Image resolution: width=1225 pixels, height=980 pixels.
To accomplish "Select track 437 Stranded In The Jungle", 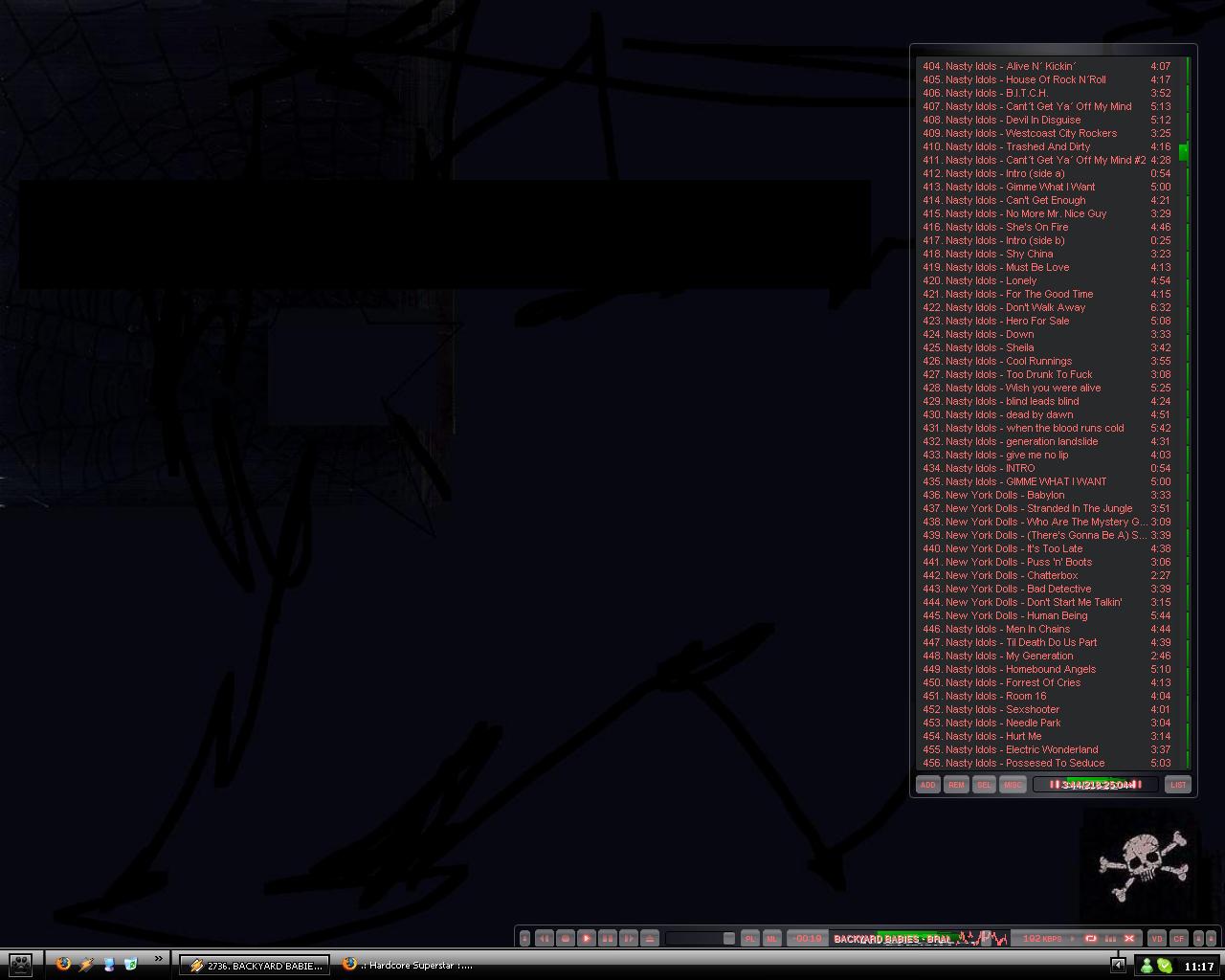I will 1046,508.
